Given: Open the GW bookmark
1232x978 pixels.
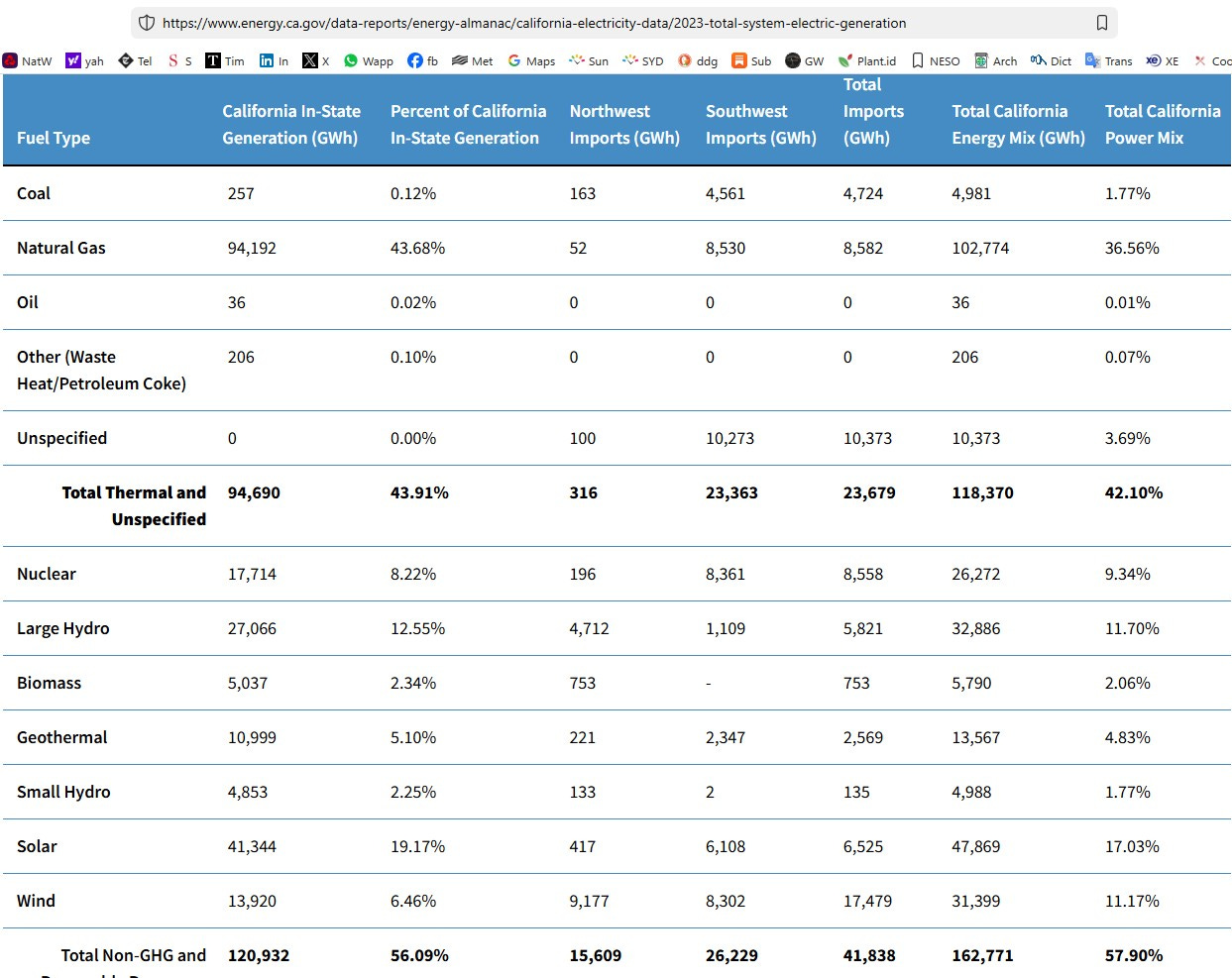Looking at the screenshot, I should (805, 60).
